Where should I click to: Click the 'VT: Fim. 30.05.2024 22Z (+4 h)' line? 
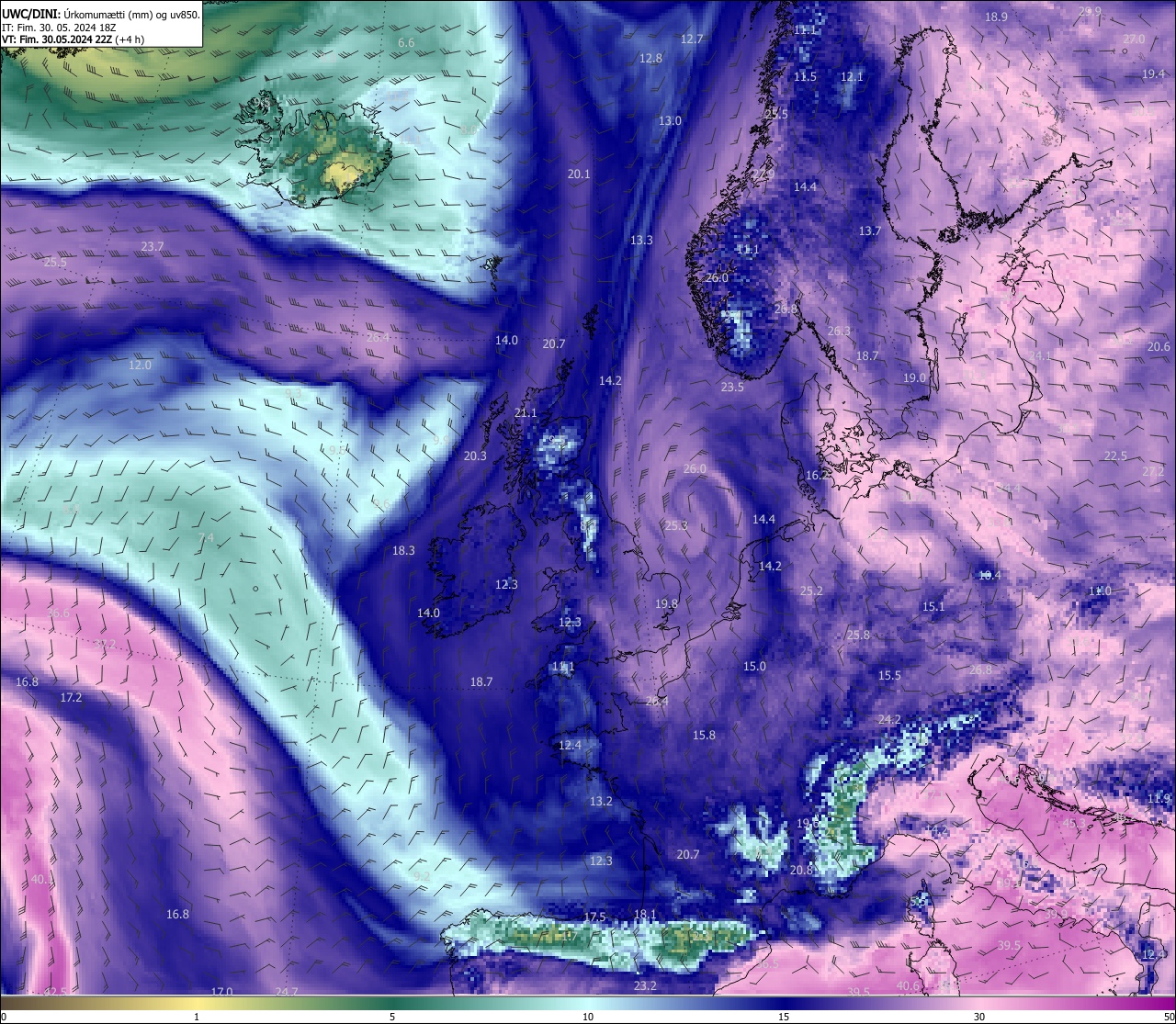pyautogui.click(x=73, y=39)
